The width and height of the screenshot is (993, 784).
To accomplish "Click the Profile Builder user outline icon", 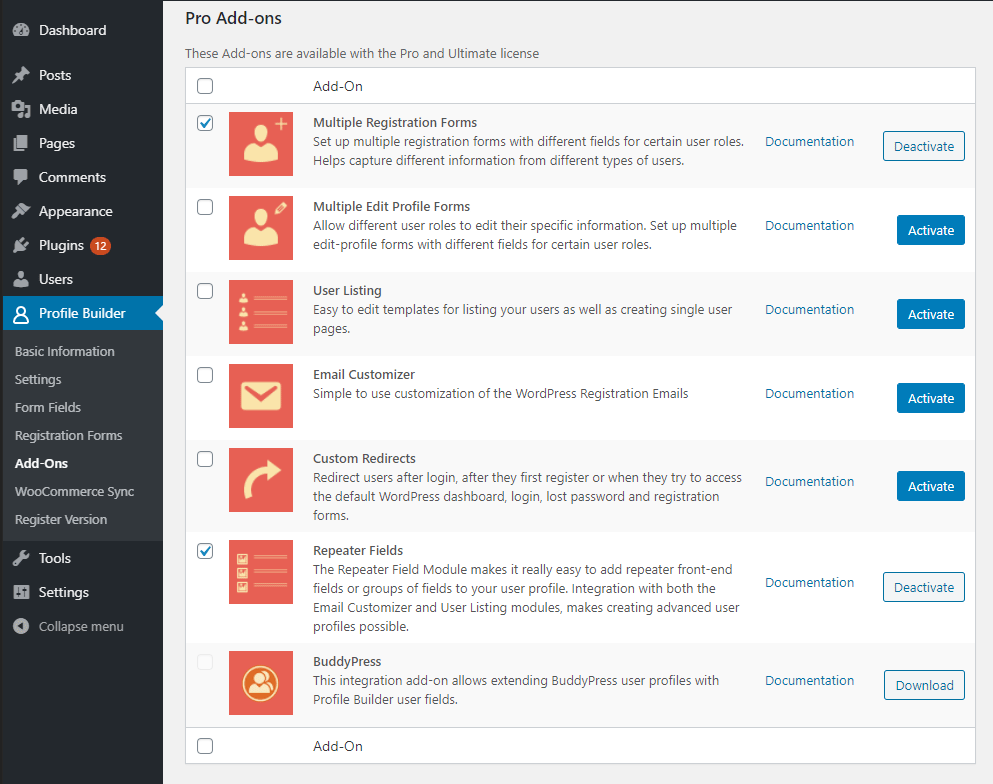I will tap(21, 313).
